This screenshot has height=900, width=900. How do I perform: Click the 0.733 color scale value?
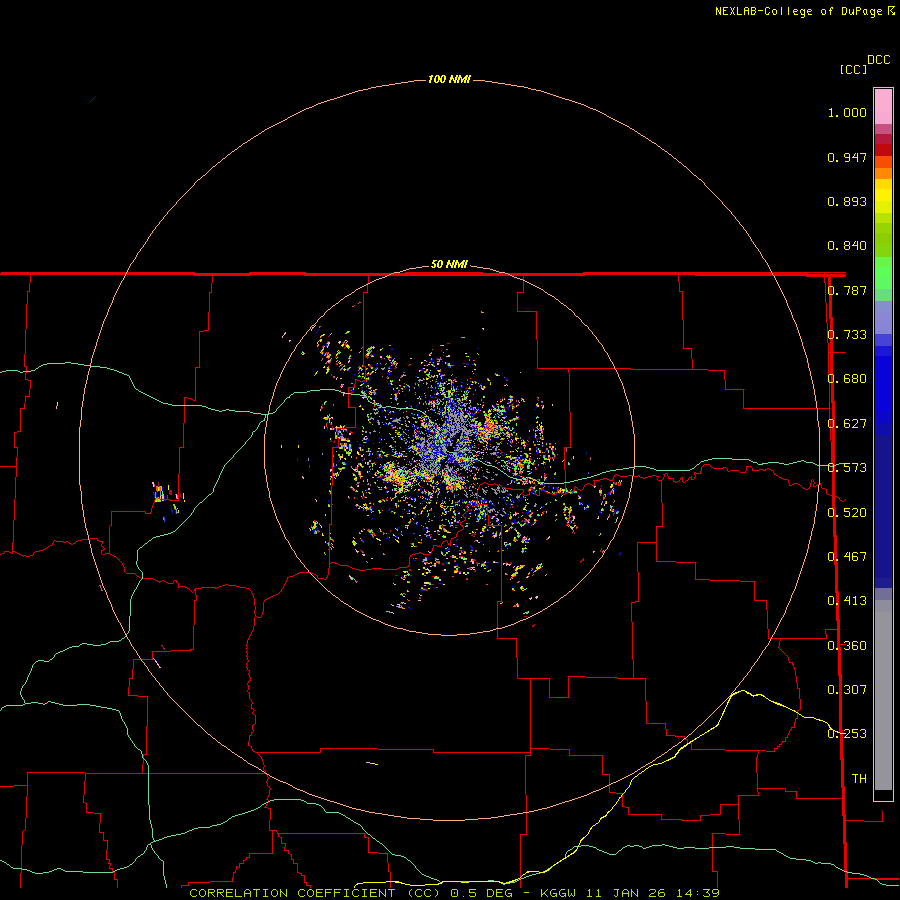[847, 335]
